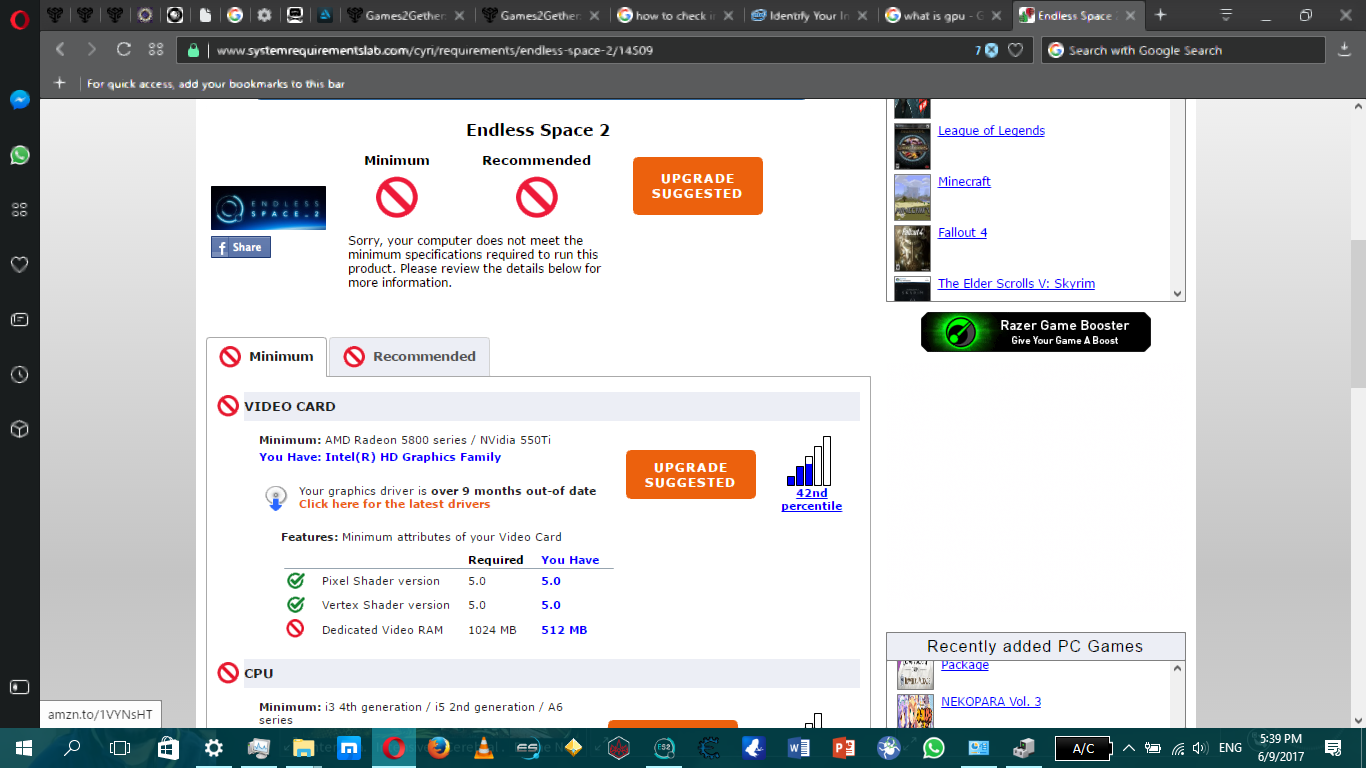Share the result on Facebook
The width and height of the screenshot is (1366, 768).
click(x=240, y=247)
